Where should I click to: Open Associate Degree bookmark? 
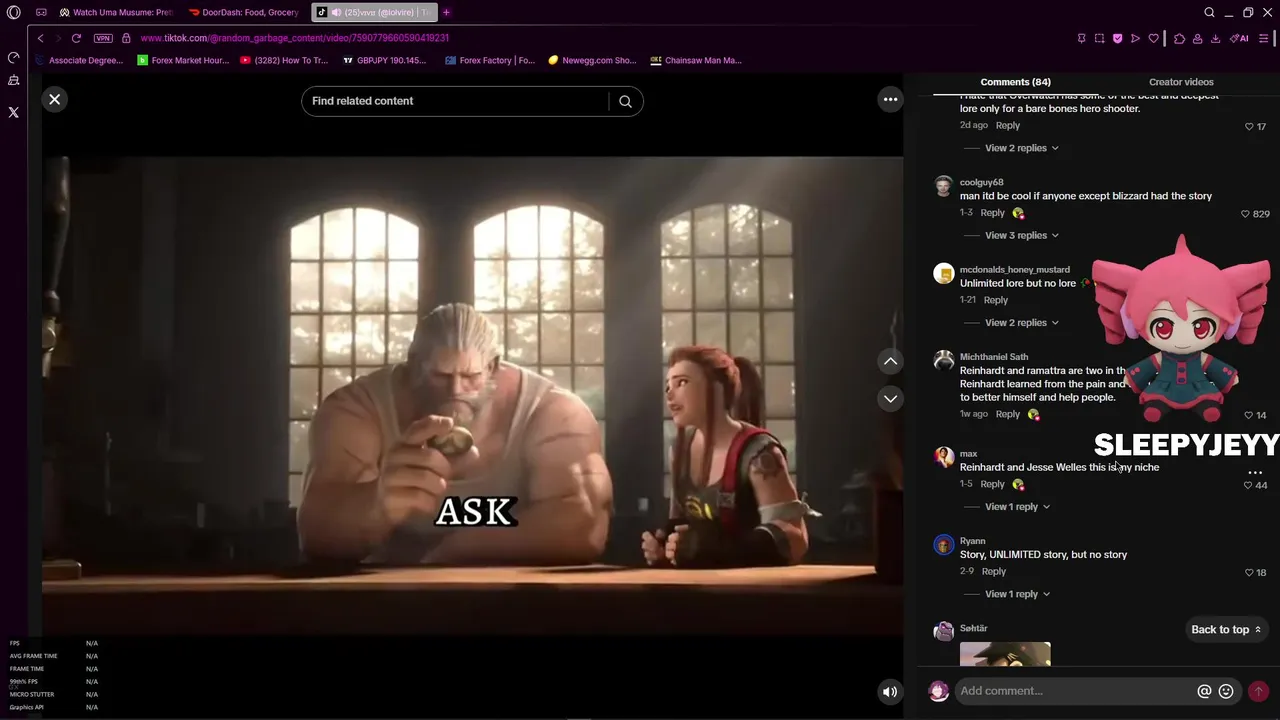click(79, 60)
